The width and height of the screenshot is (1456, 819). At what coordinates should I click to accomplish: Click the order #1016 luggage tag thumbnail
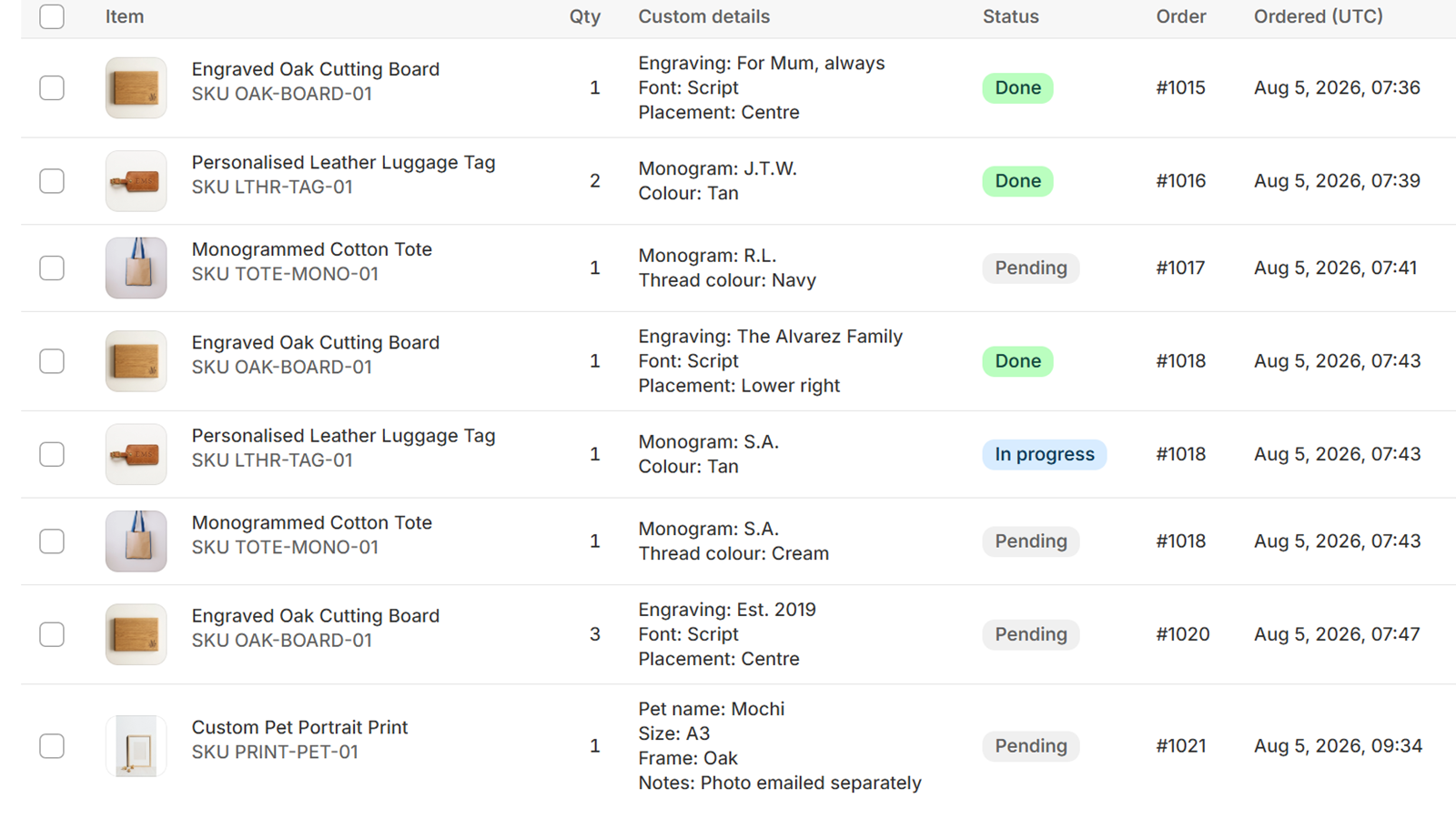tap(136, 181)
